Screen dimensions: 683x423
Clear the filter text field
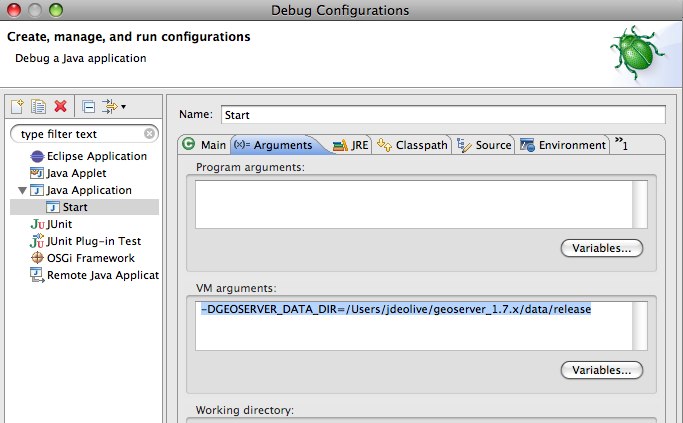[149, 133]
